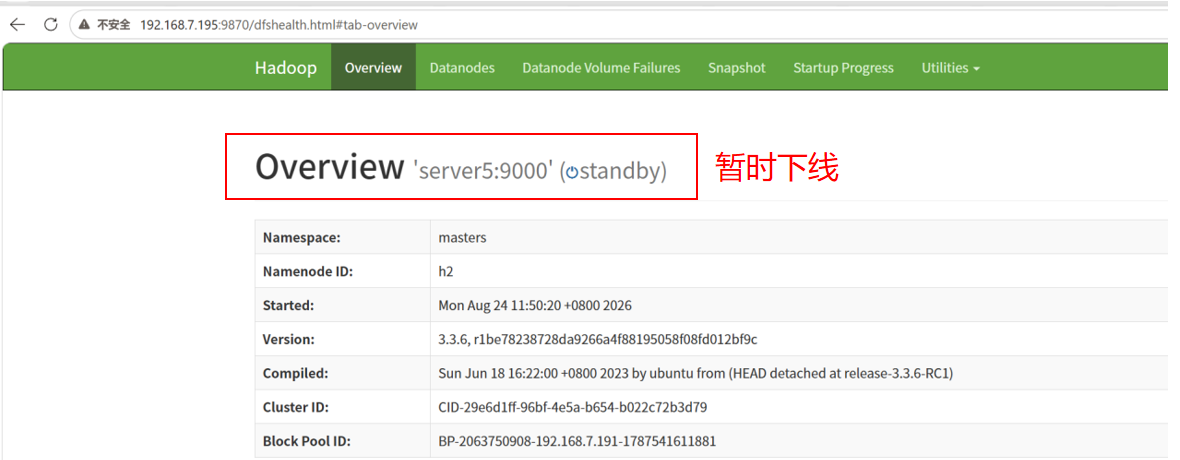Click the Version label cell

(342, 340)
